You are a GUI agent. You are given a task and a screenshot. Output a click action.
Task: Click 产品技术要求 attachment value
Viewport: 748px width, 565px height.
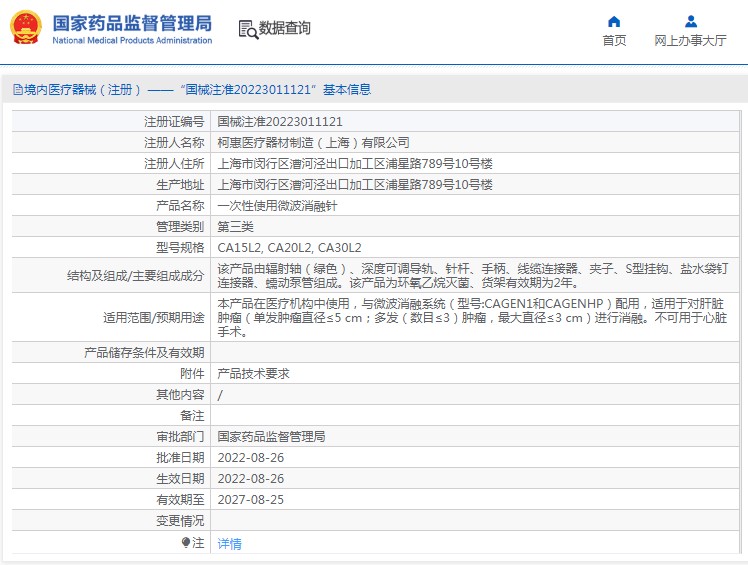[x=253, y=374]
